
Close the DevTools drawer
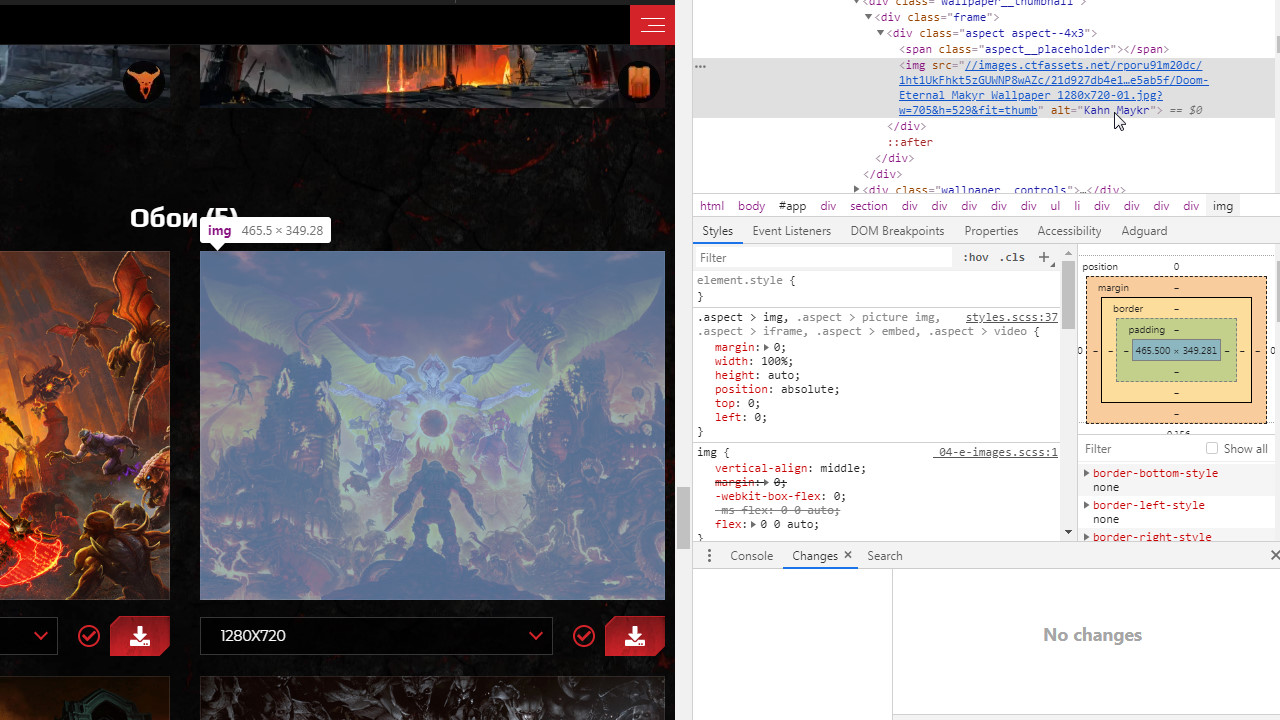pyautogui.click(x=1274, y=555)
